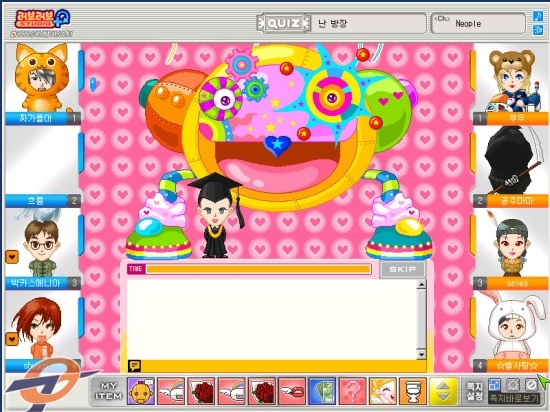Pick the toilet item in My Item bar
Image resolution: width=550 pixels, height=412 pixels.
point(413,391)
